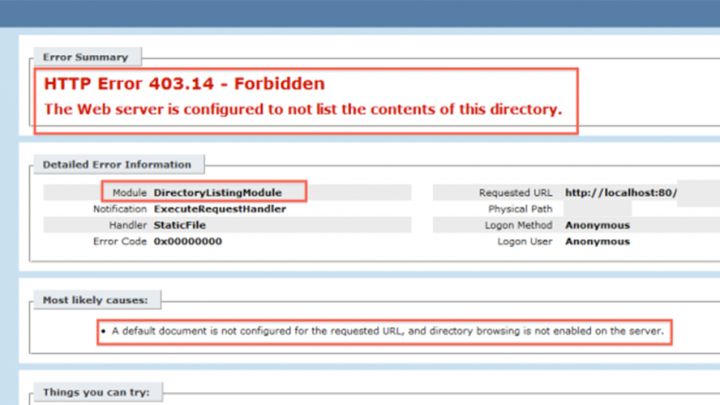Select the Anonymous value beside Logon User
This screenshot has width=720, height=405.
click(597, 242)
